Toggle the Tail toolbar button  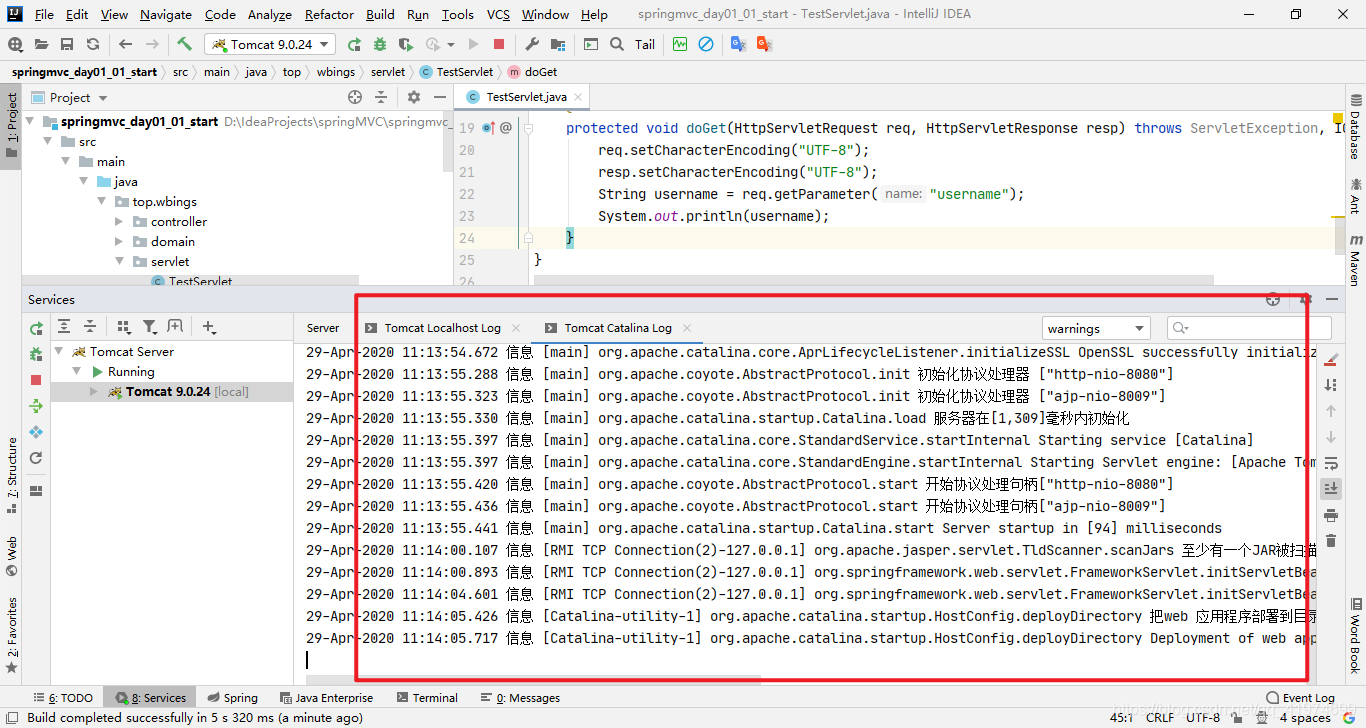pyautogui.click(x=645, y=44)
